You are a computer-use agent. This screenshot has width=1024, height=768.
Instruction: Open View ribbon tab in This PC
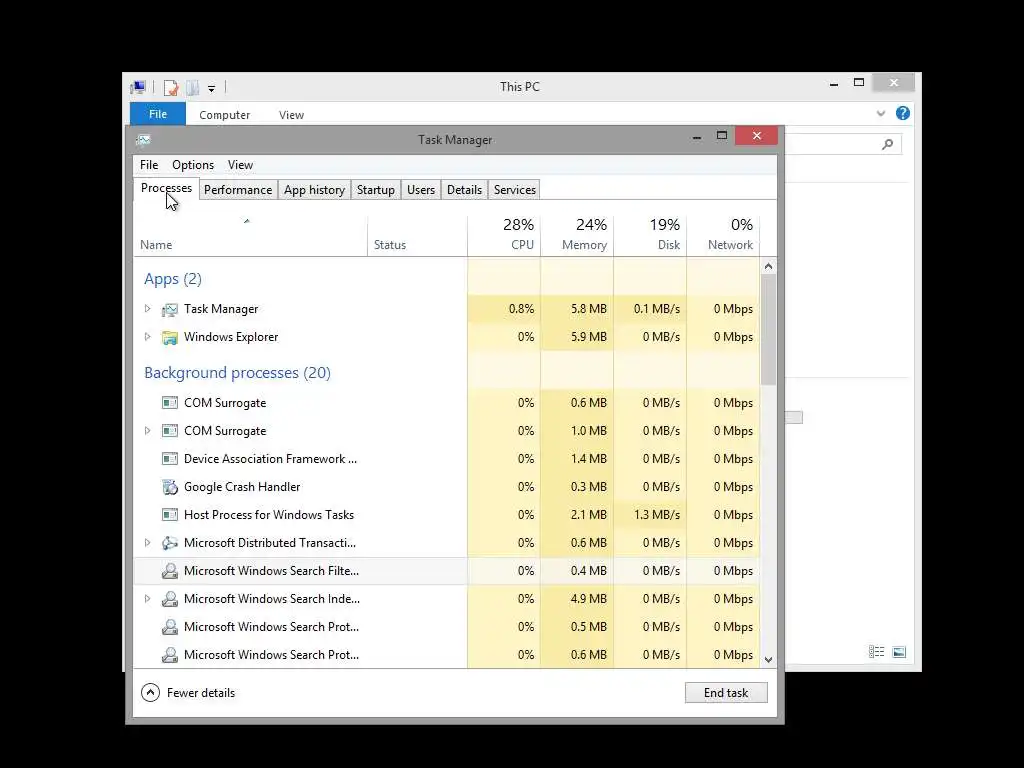point(291,115)
